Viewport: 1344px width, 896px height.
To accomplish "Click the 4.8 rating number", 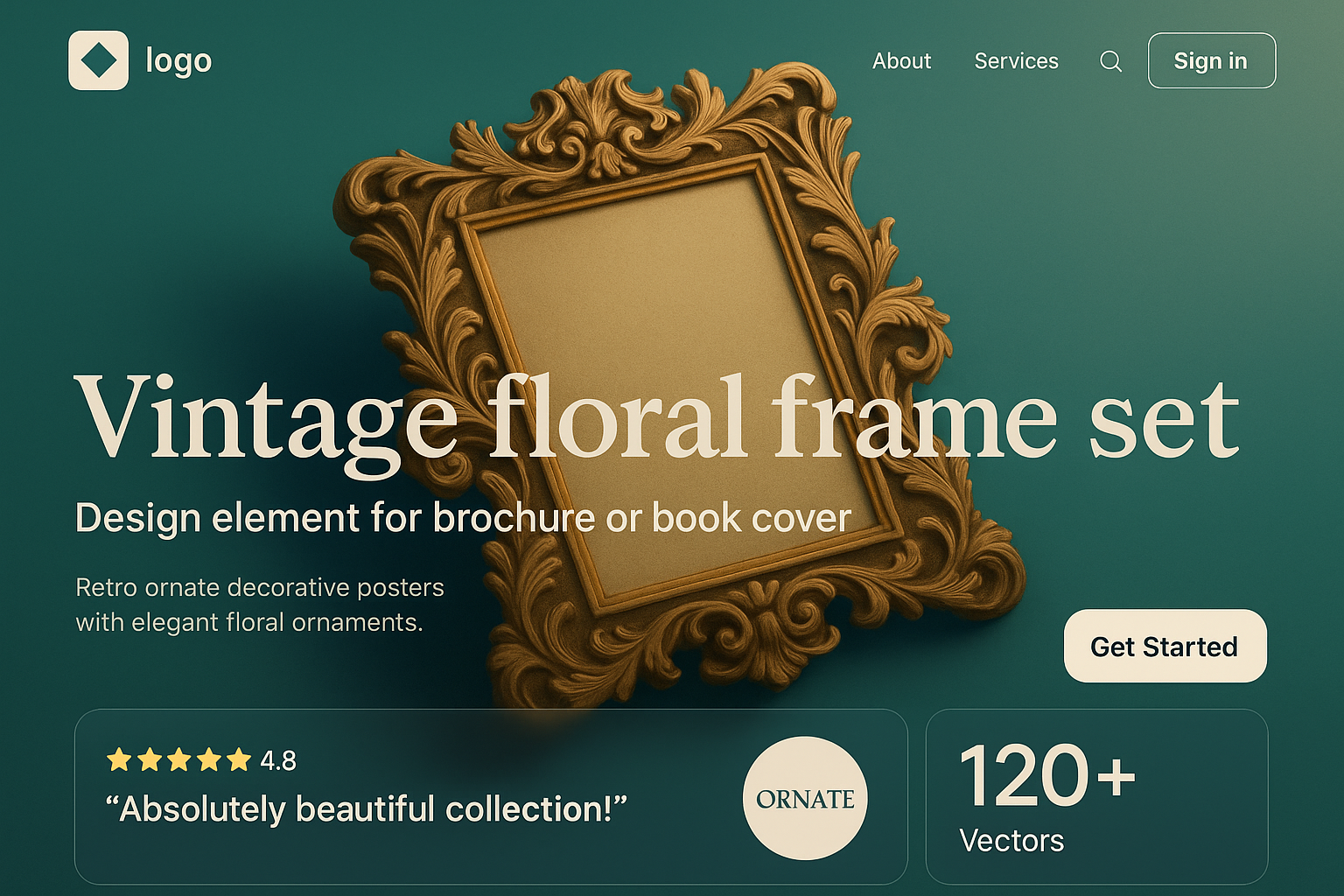I will (278, 760).
